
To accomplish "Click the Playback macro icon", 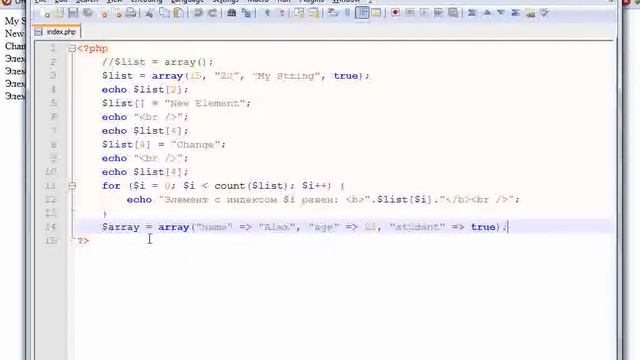I will tap(424, 13).
